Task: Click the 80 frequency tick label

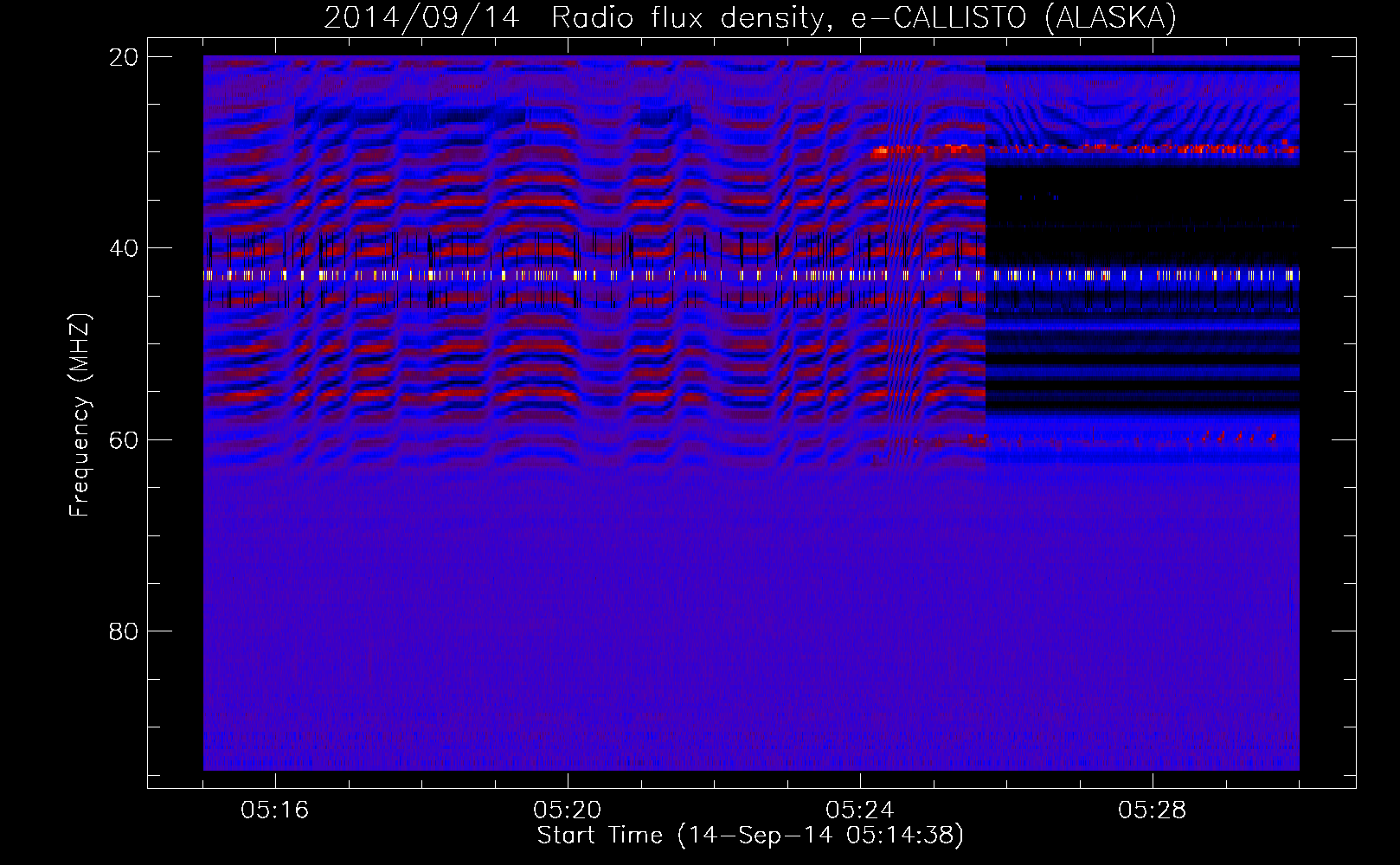Action: [124, 631]
